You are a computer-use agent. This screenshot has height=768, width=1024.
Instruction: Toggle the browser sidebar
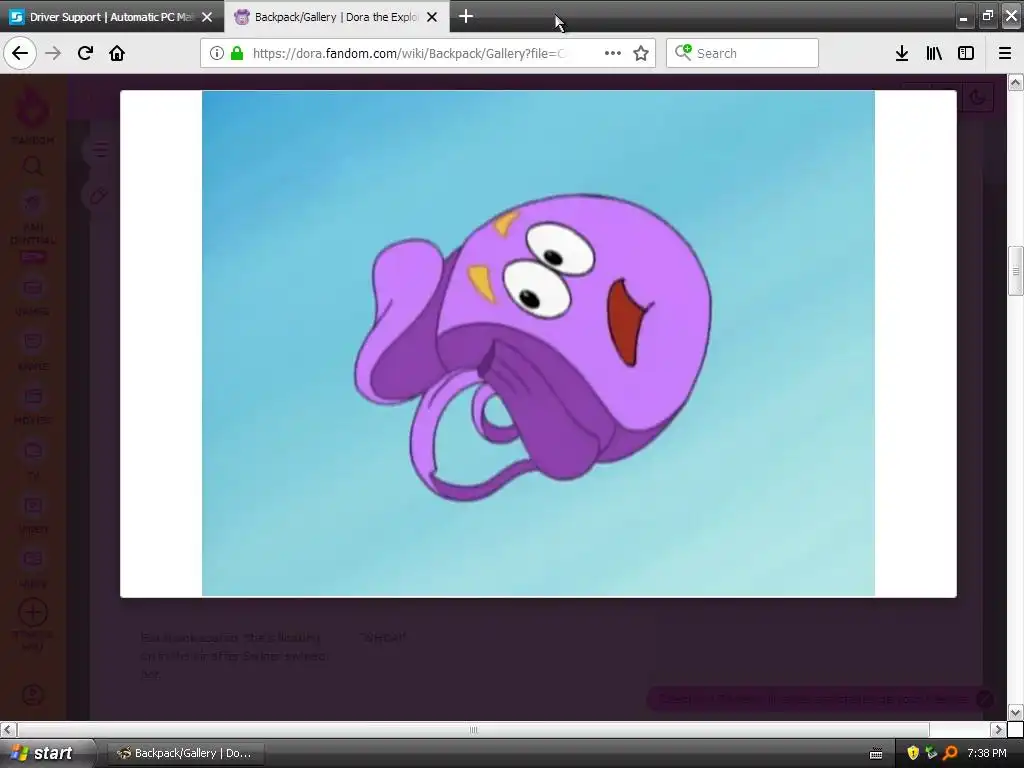point(966,53)
